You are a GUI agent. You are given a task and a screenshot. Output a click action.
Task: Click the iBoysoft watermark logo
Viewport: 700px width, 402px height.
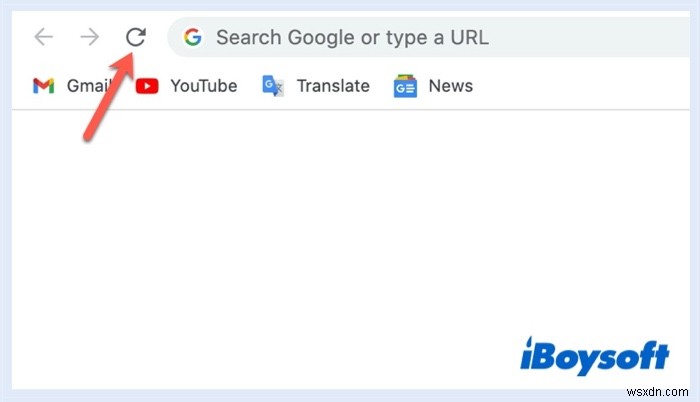595,355
